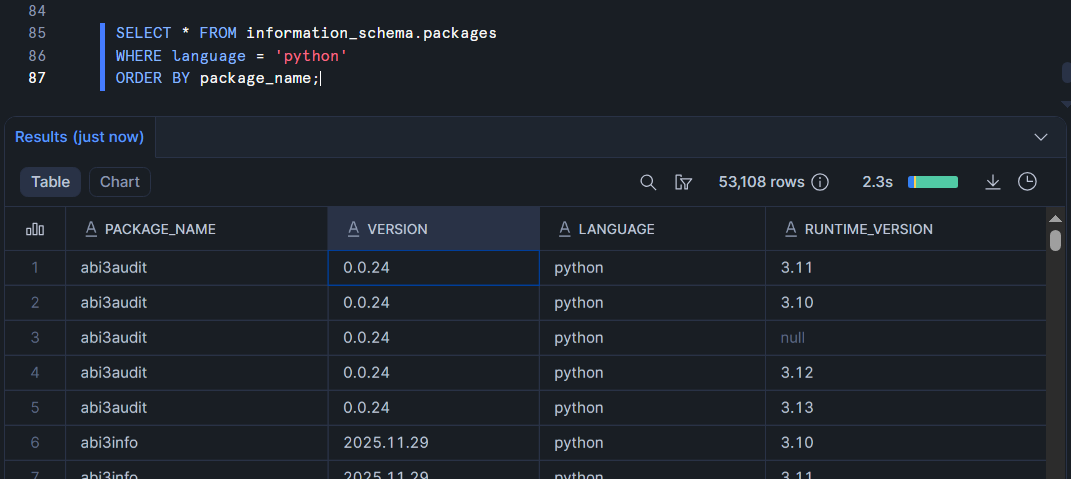The width and height of the screenshot is (1071, 479).
Task: Click the info icon beside 53,108 rows
Action: tap(820, 182)
